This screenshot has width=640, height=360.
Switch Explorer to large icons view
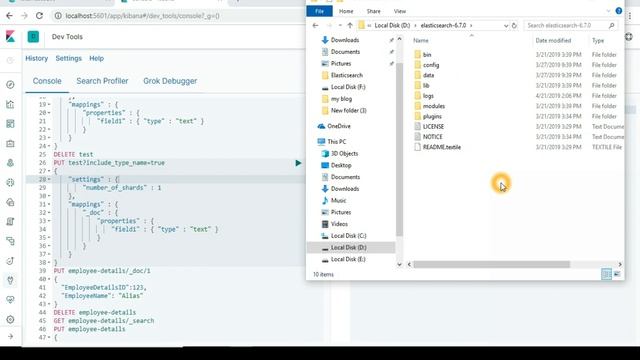tap(617, 274)
